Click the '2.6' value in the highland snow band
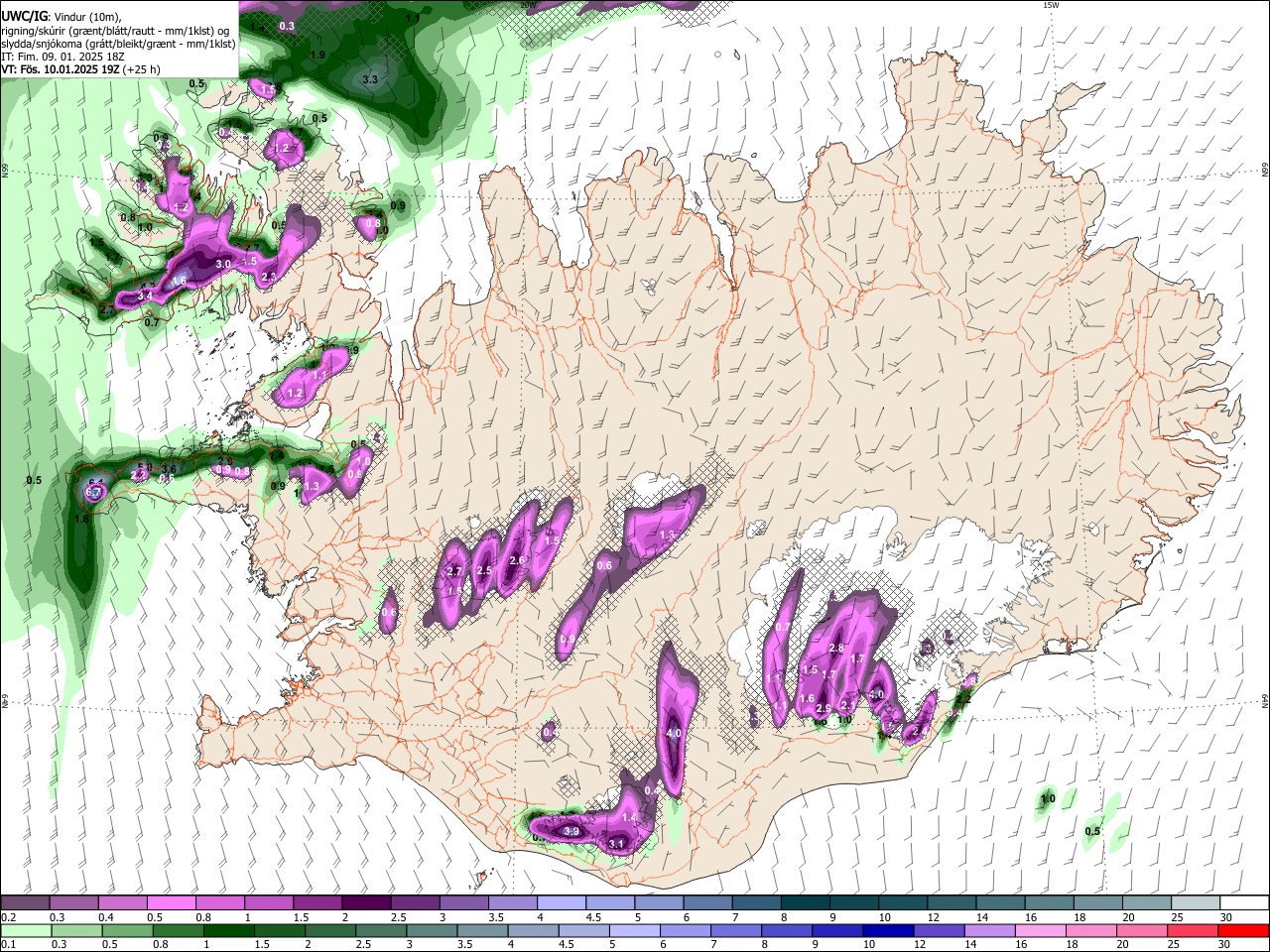This screenshot has height=952, width=1270. coord(516,560)
